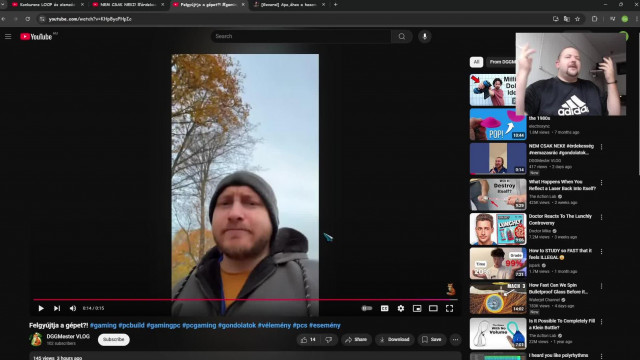
Task: Click the #gaming hashtag
Action: pos(103,325)
